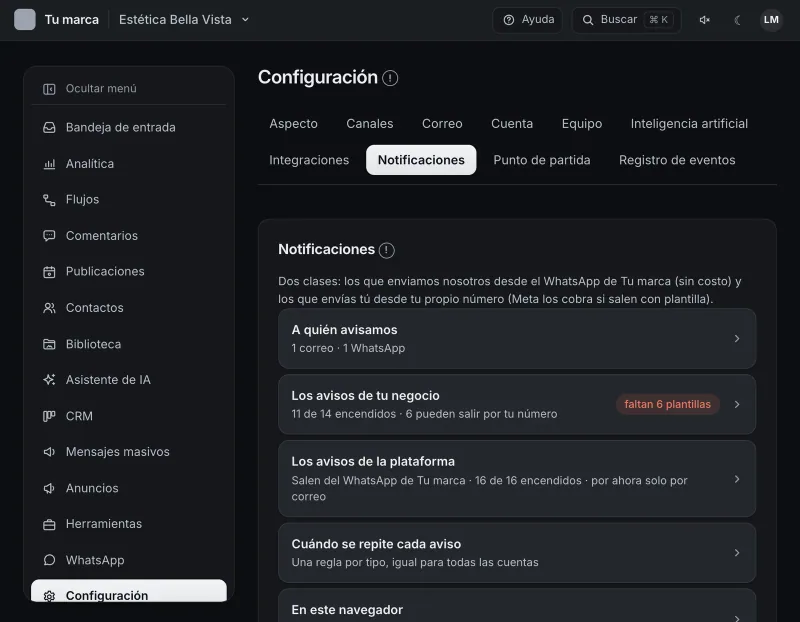Viewport: 800px width, 622px height.
Task: Click the Biblioteca folder icon
Action: (49, 344)
